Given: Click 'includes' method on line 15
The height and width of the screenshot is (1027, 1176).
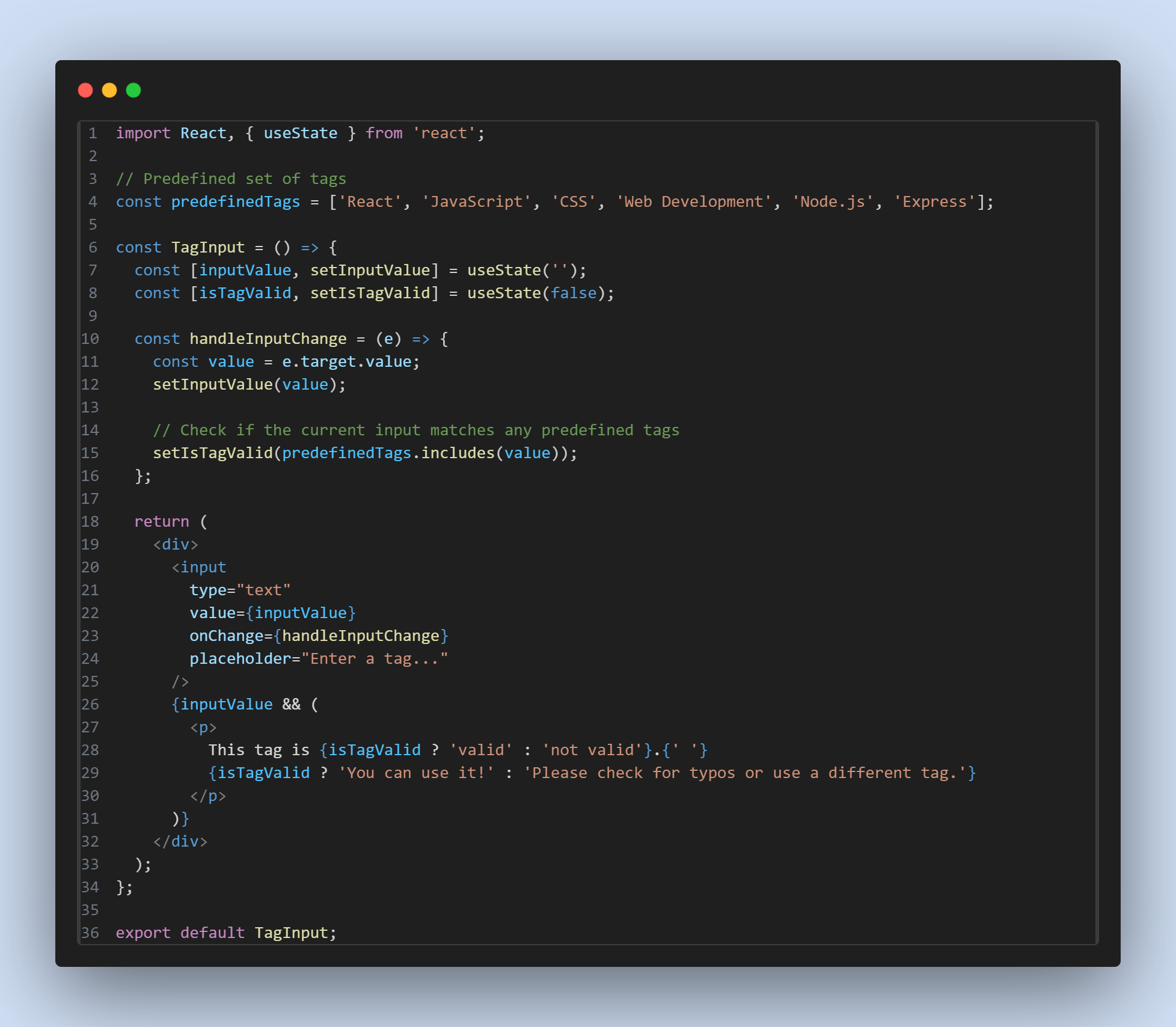Looking at the screenshot, I should point(458,453).
